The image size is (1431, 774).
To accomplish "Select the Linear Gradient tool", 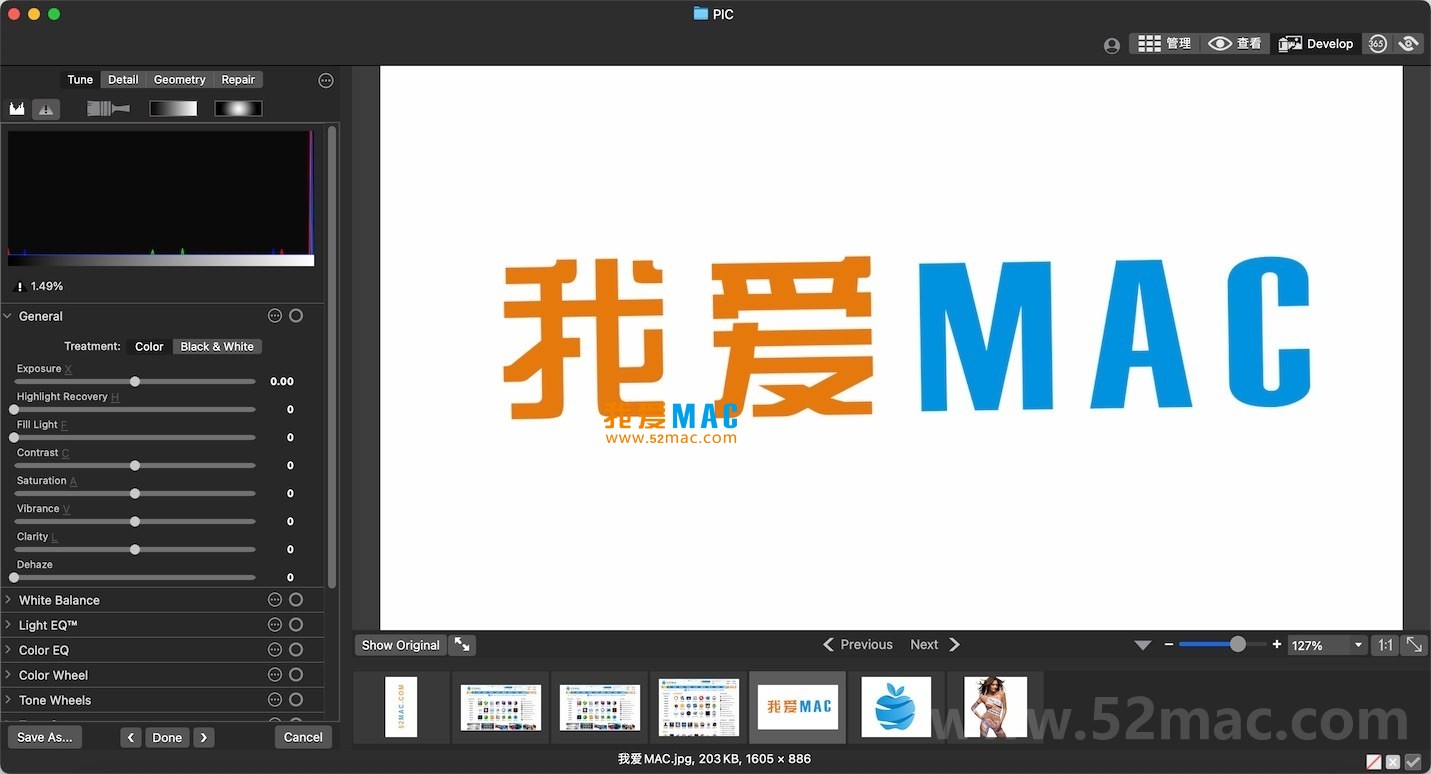I will click(x=174, y=108).
